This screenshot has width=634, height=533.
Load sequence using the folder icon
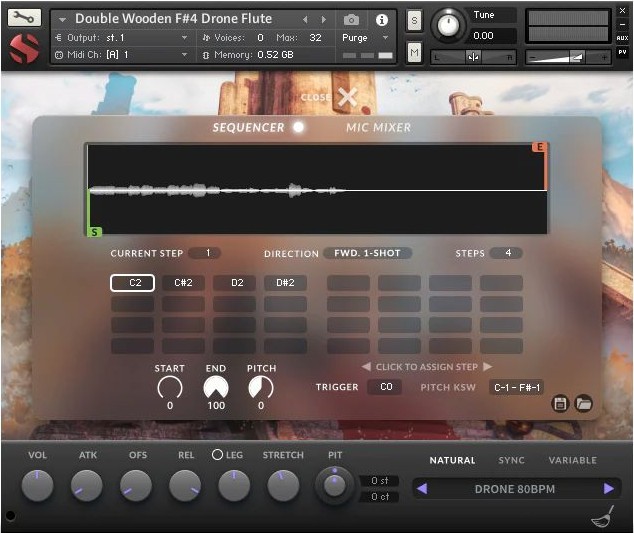[x=583, y=403]
